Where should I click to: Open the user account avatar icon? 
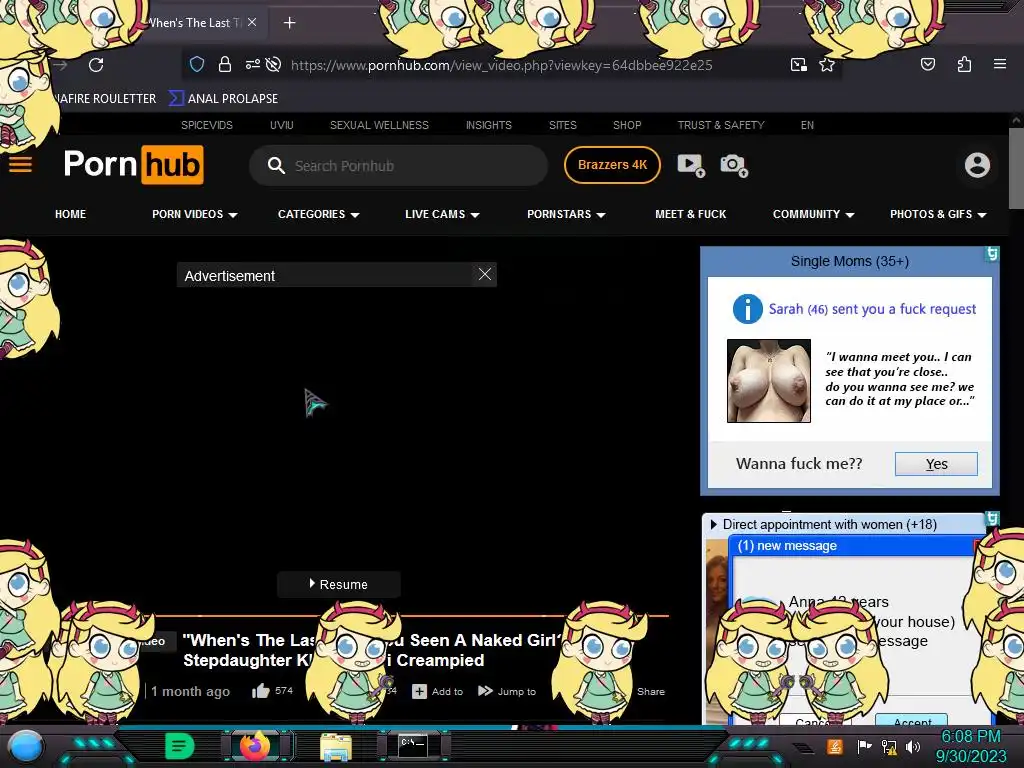pos(977,165)
